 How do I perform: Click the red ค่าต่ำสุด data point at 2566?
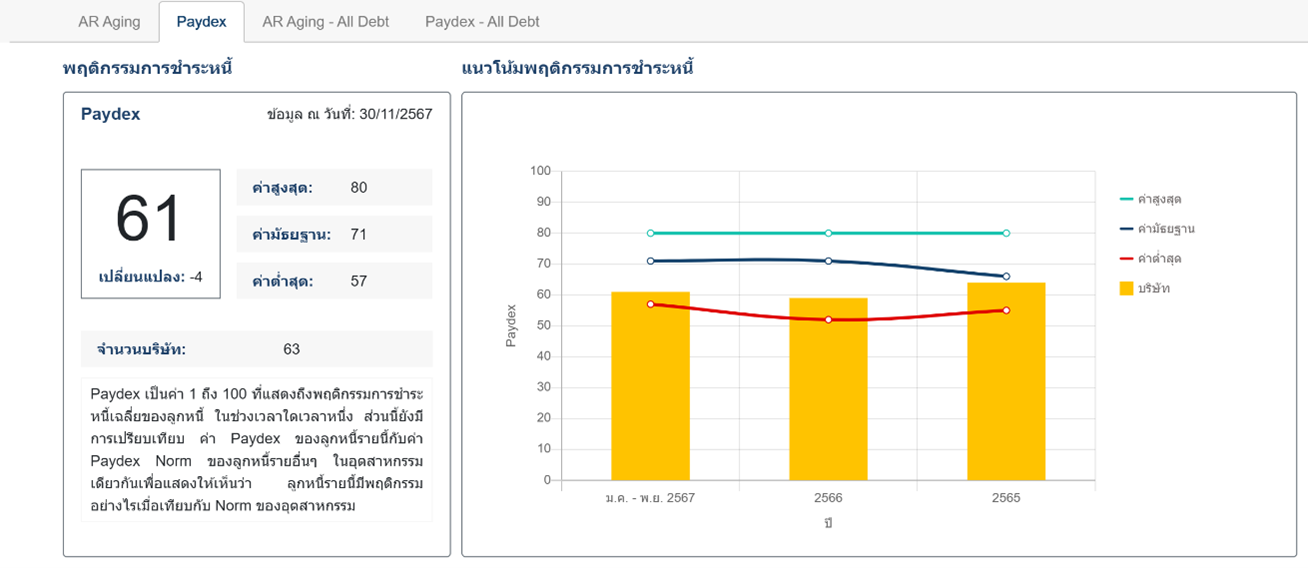click(x=828, y=319)
